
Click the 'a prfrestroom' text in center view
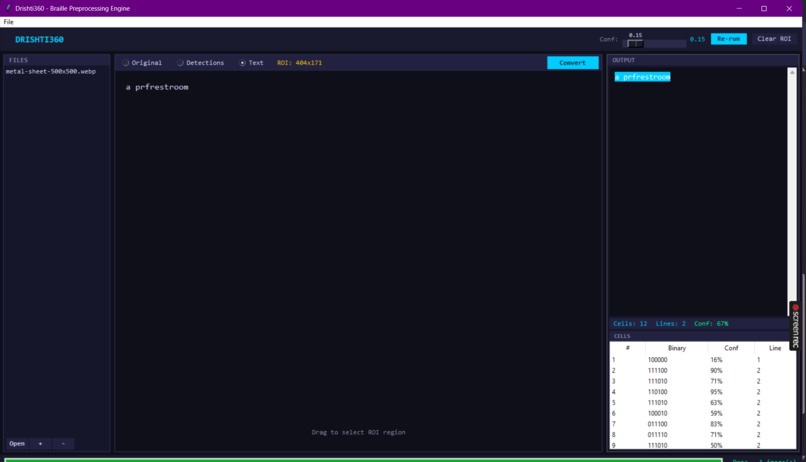157,87
